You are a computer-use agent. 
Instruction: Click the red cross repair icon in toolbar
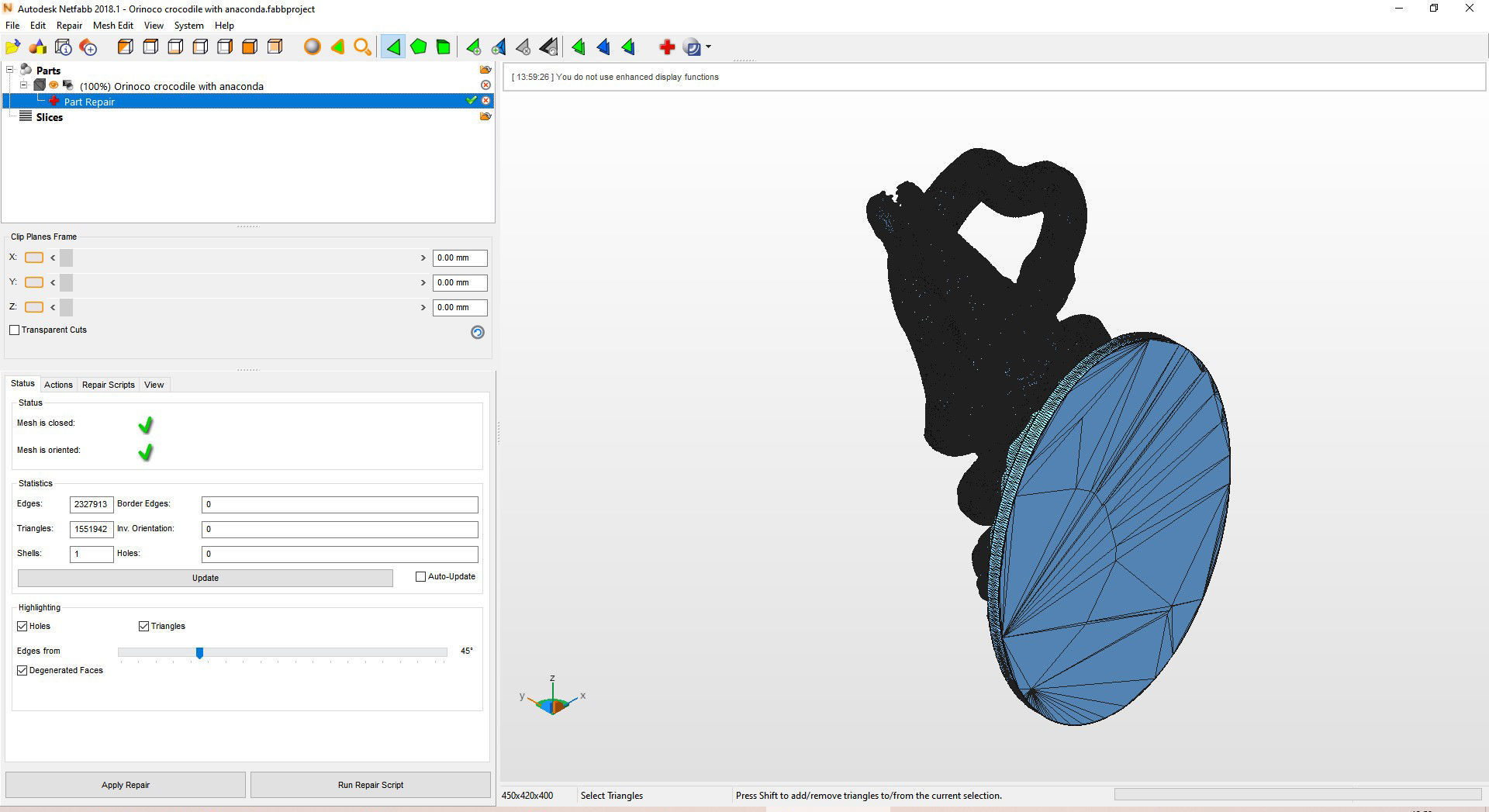click(667, 47)
